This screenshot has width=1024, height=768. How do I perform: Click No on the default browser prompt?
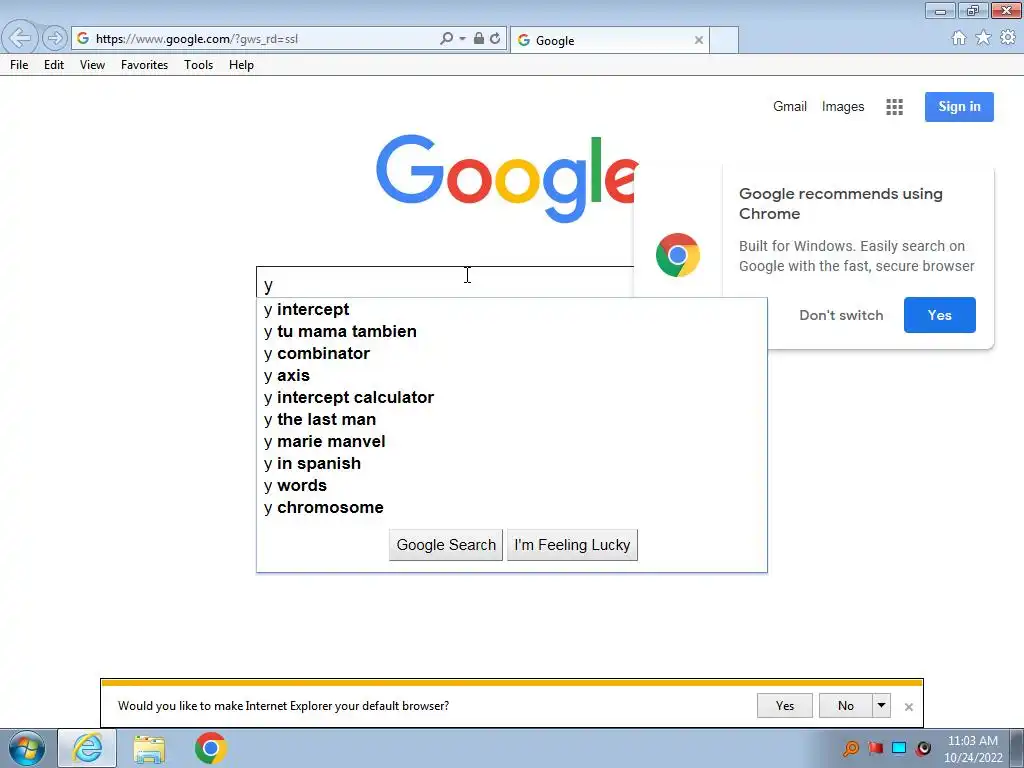(x=846, y=705)
